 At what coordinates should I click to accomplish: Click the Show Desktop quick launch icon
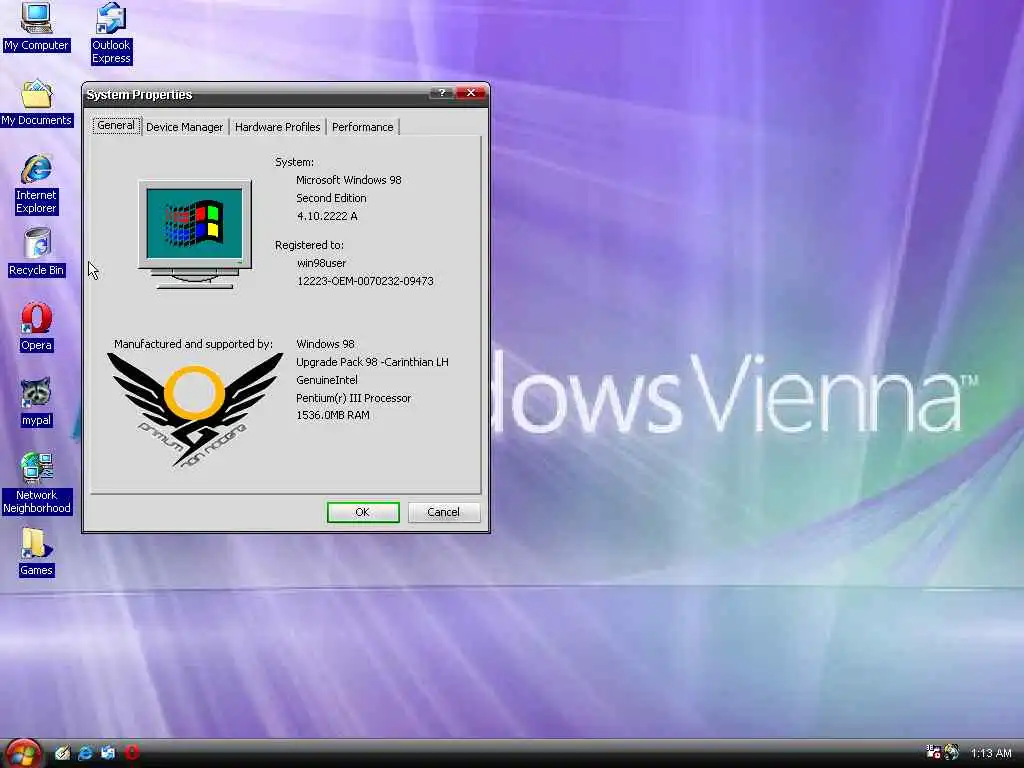click(x=63, y=753)
